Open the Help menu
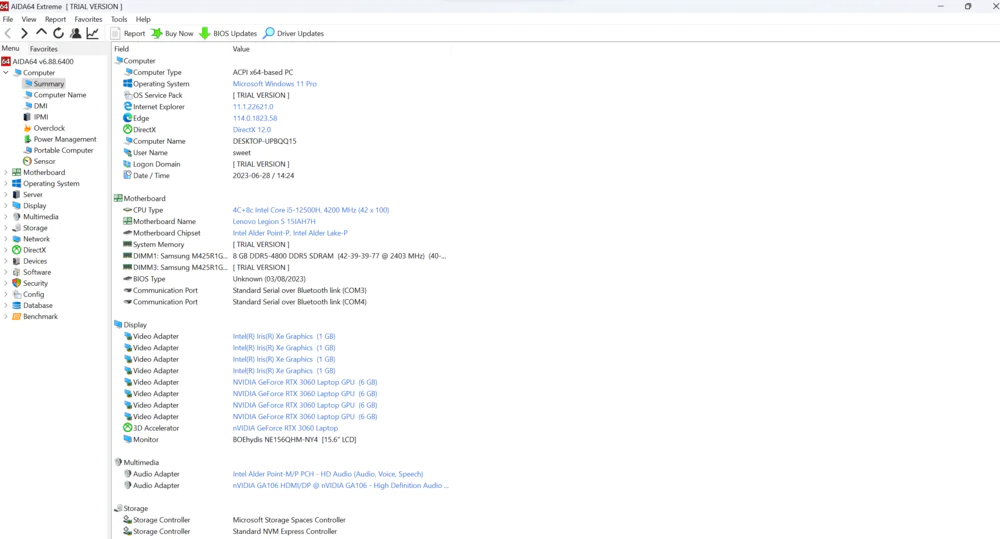The height and width of the screenshot is (539, 1000). point(143,19)
